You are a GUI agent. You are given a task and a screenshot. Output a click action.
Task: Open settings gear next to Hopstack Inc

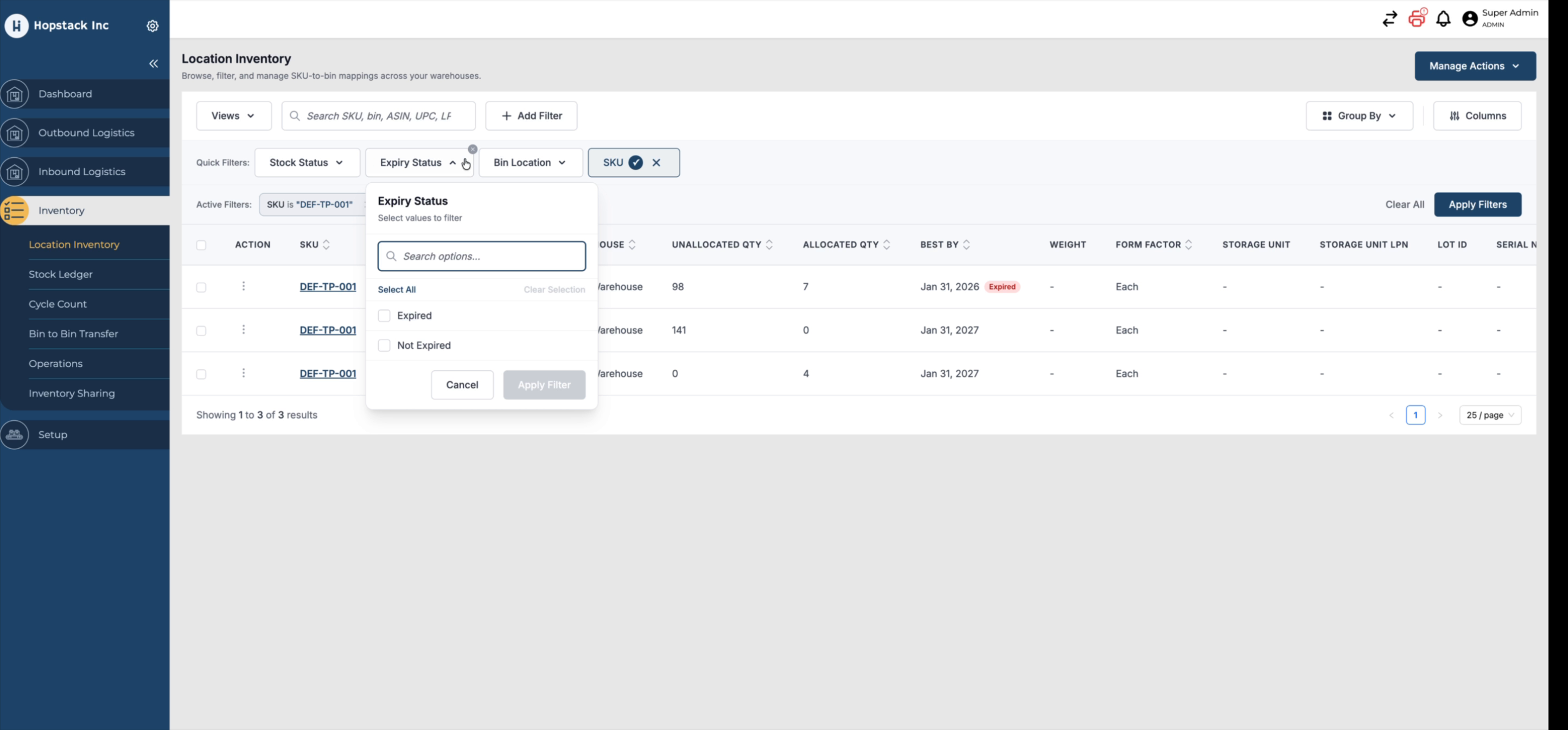click(x=153, y=25)
